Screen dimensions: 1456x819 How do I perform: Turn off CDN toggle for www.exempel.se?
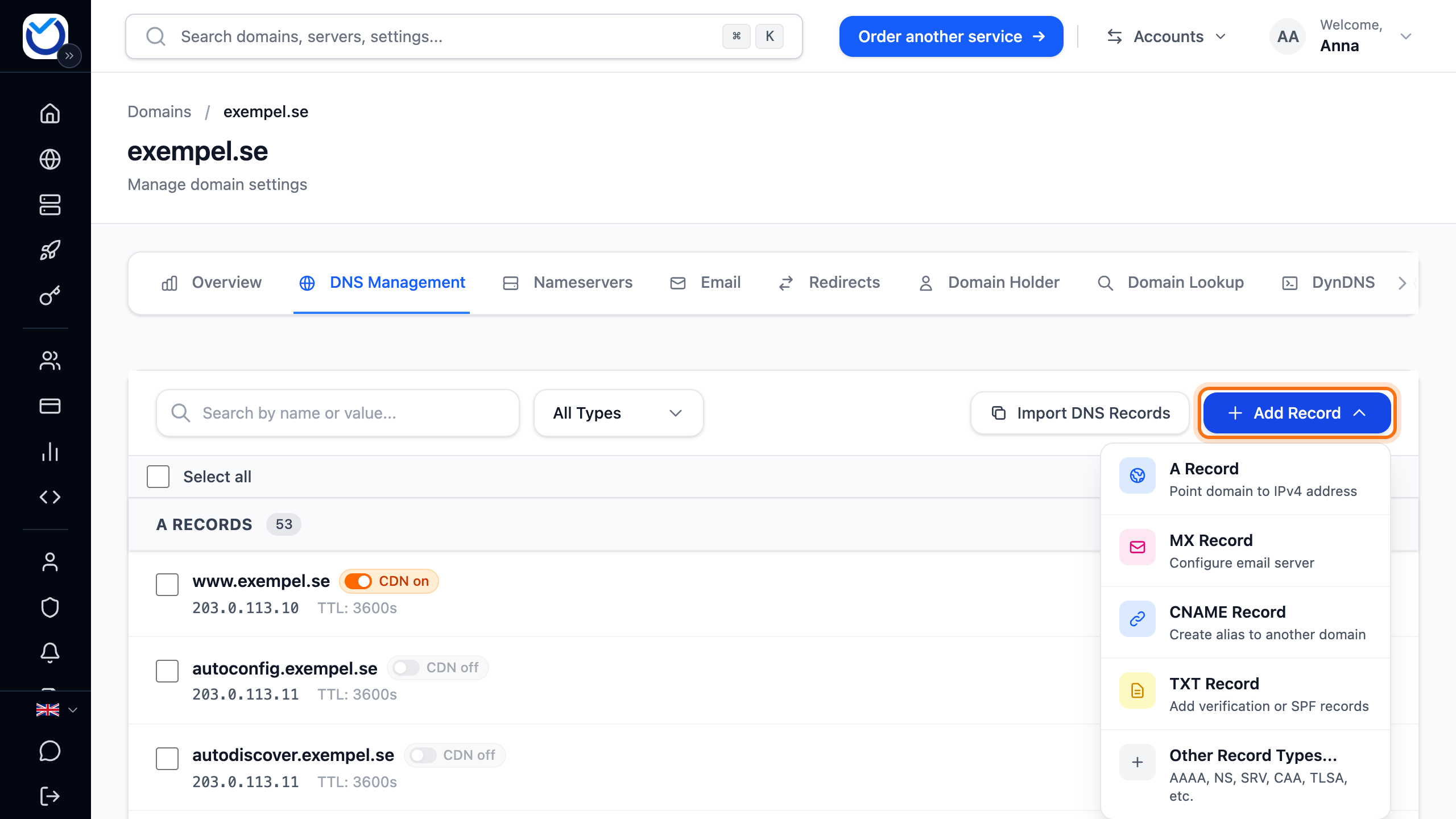pos(358,581)
